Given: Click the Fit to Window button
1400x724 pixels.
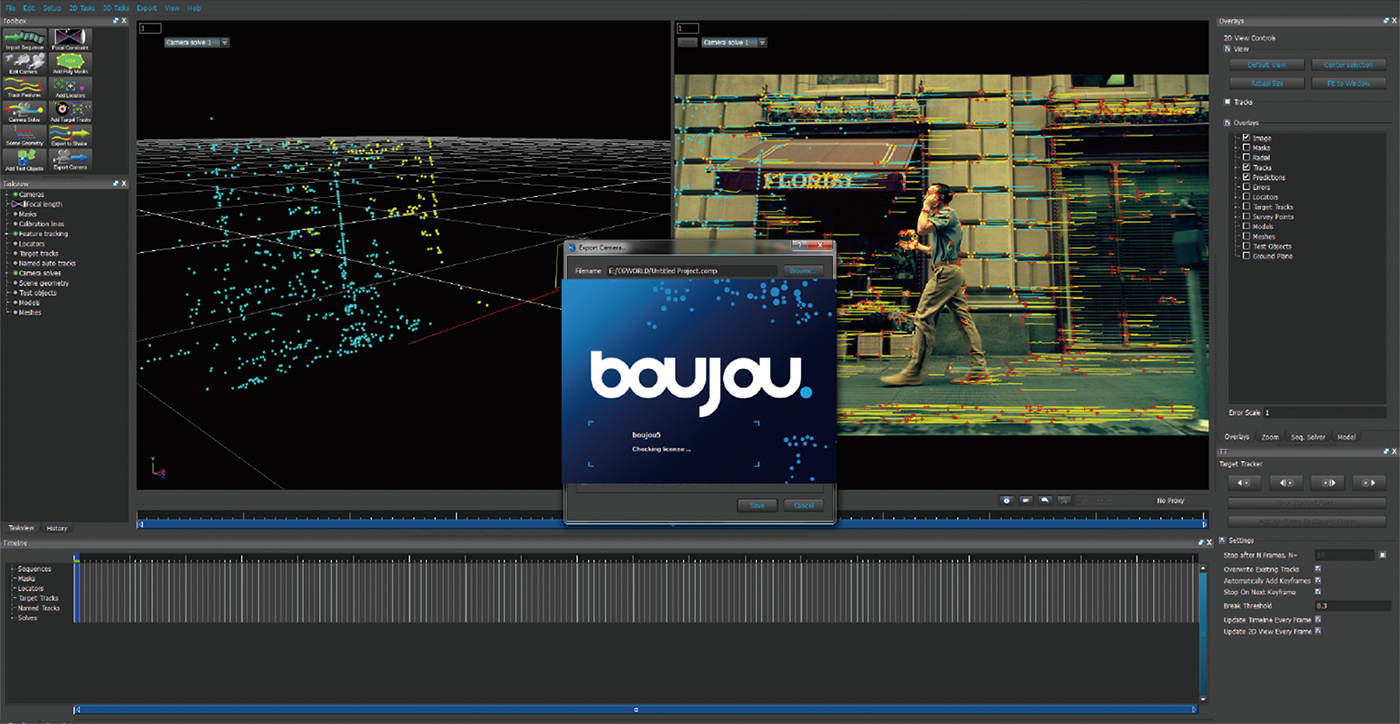Looking at the screenshot, I should tap(1348, 84).
